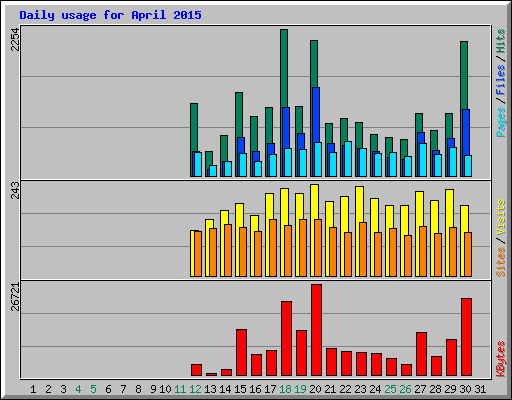Click the 26721 KBytes axis label
The height and width of the screenshot is (400, 512).
15,297
